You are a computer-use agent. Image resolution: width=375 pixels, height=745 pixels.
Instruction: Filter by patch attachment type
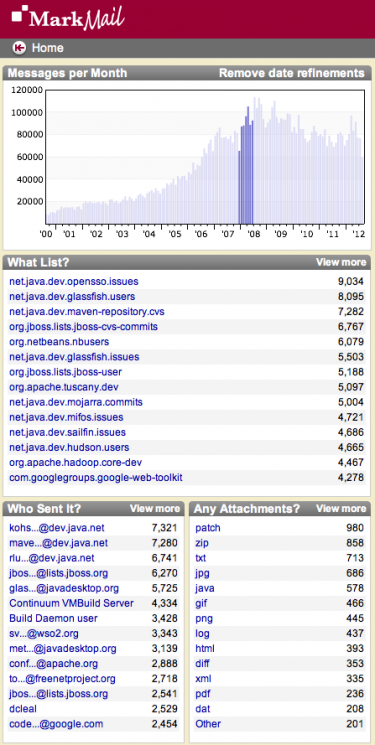pyautogui.click(x=208, y=528)
